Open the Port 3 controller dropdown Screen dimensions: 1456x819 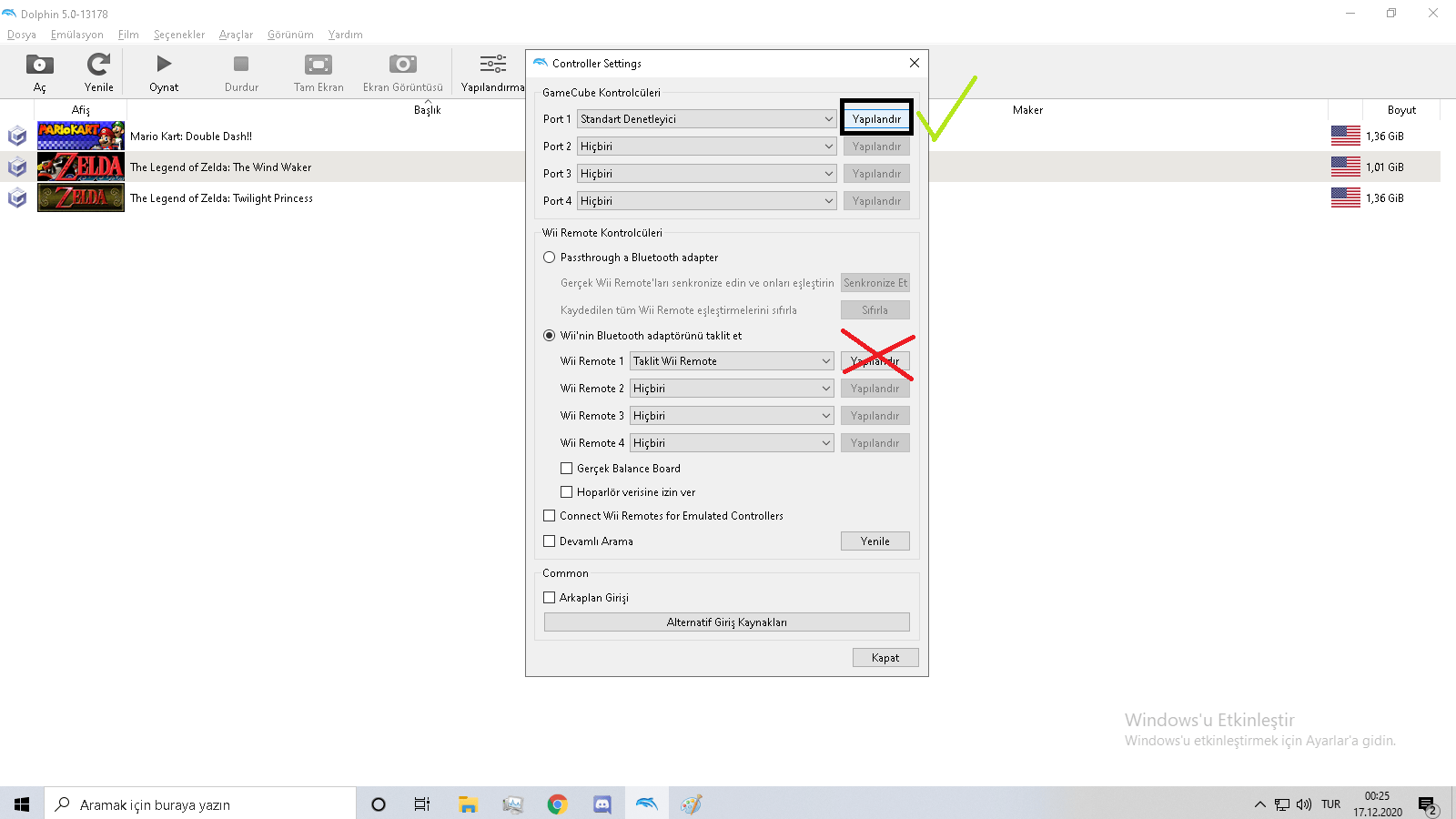click(707, 174)
